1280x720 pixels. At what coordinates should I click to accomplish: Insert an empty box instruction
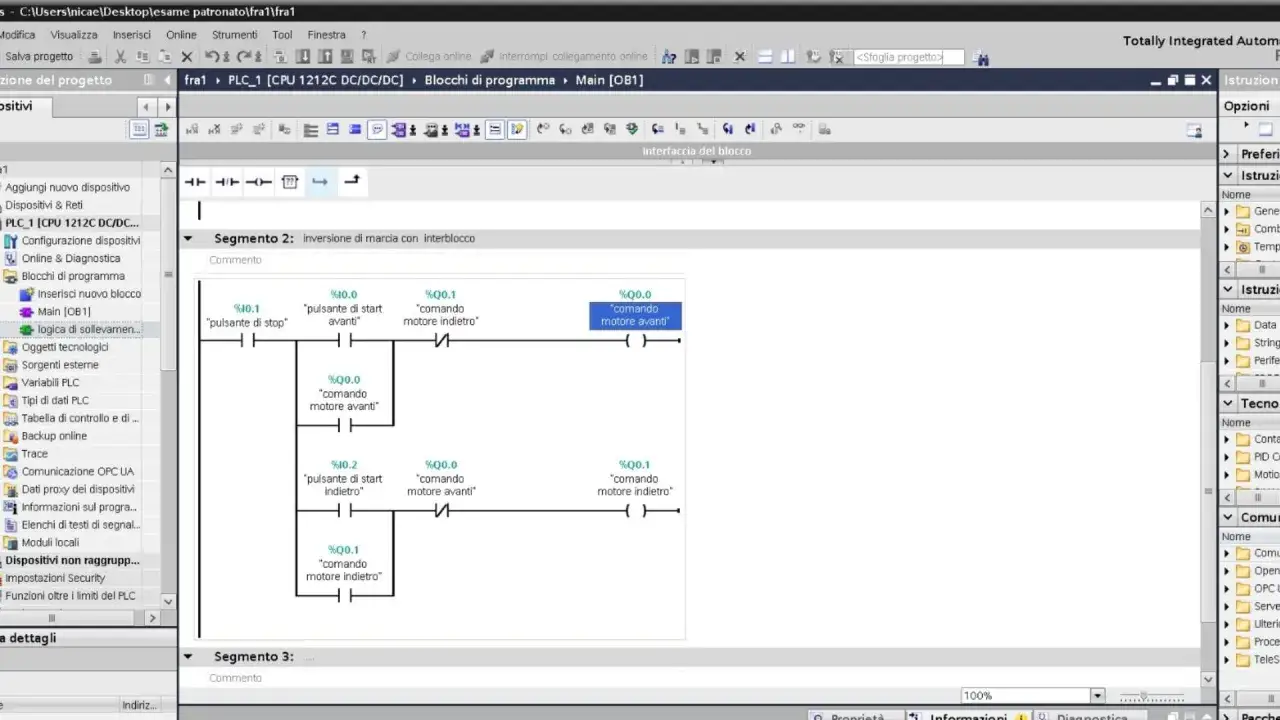pyautogui.click(x=290, y=182)
